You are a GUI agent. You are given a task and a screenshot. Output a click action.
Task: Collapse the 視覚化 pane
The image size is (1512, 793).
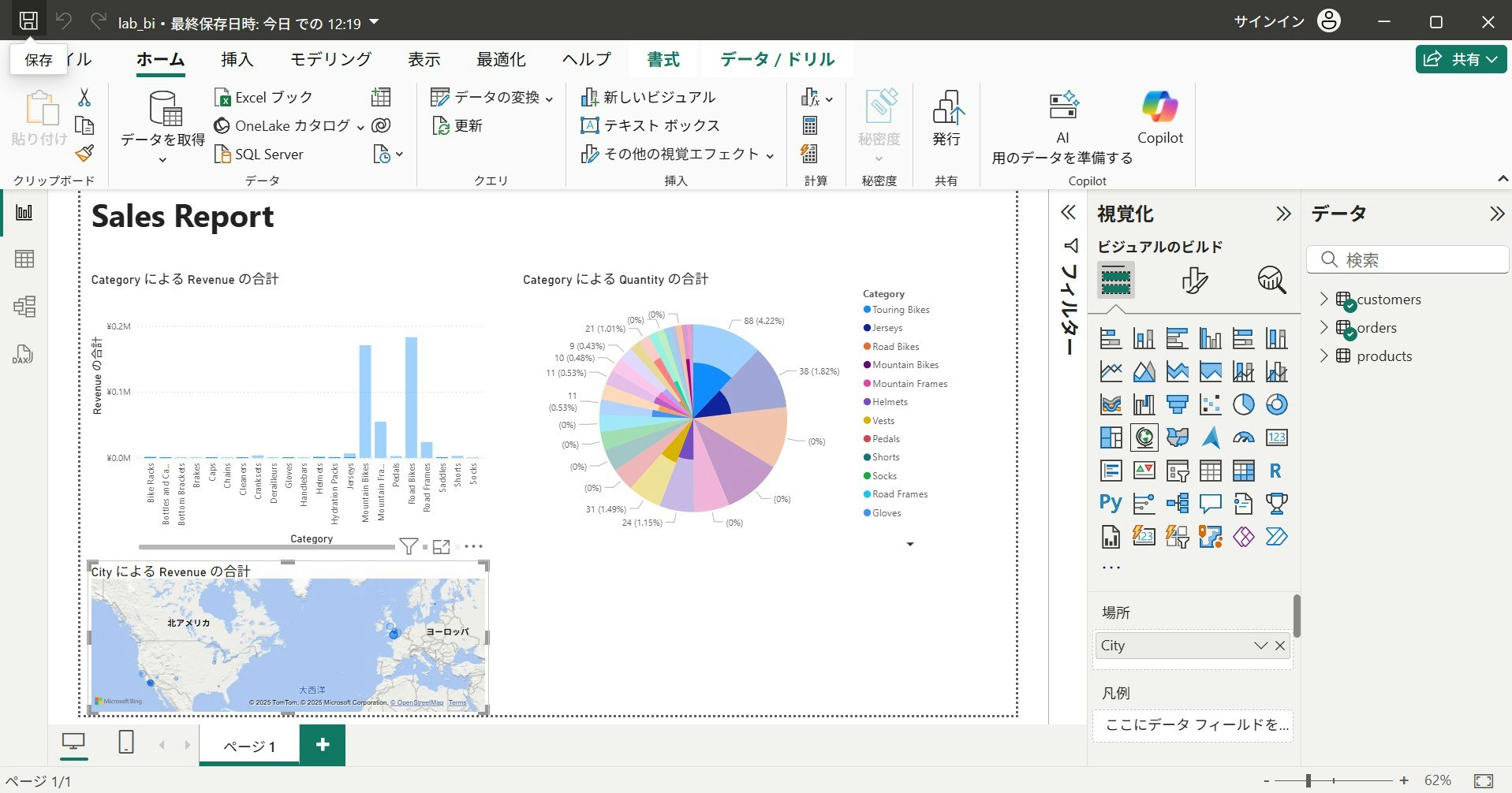pyautogui.click(x=1283, y=214)
